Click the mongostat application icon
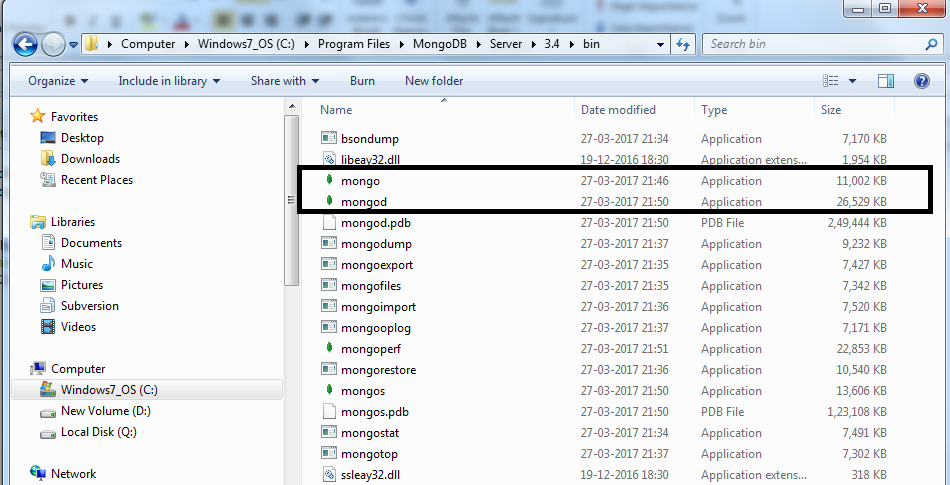 click(328, 432)
